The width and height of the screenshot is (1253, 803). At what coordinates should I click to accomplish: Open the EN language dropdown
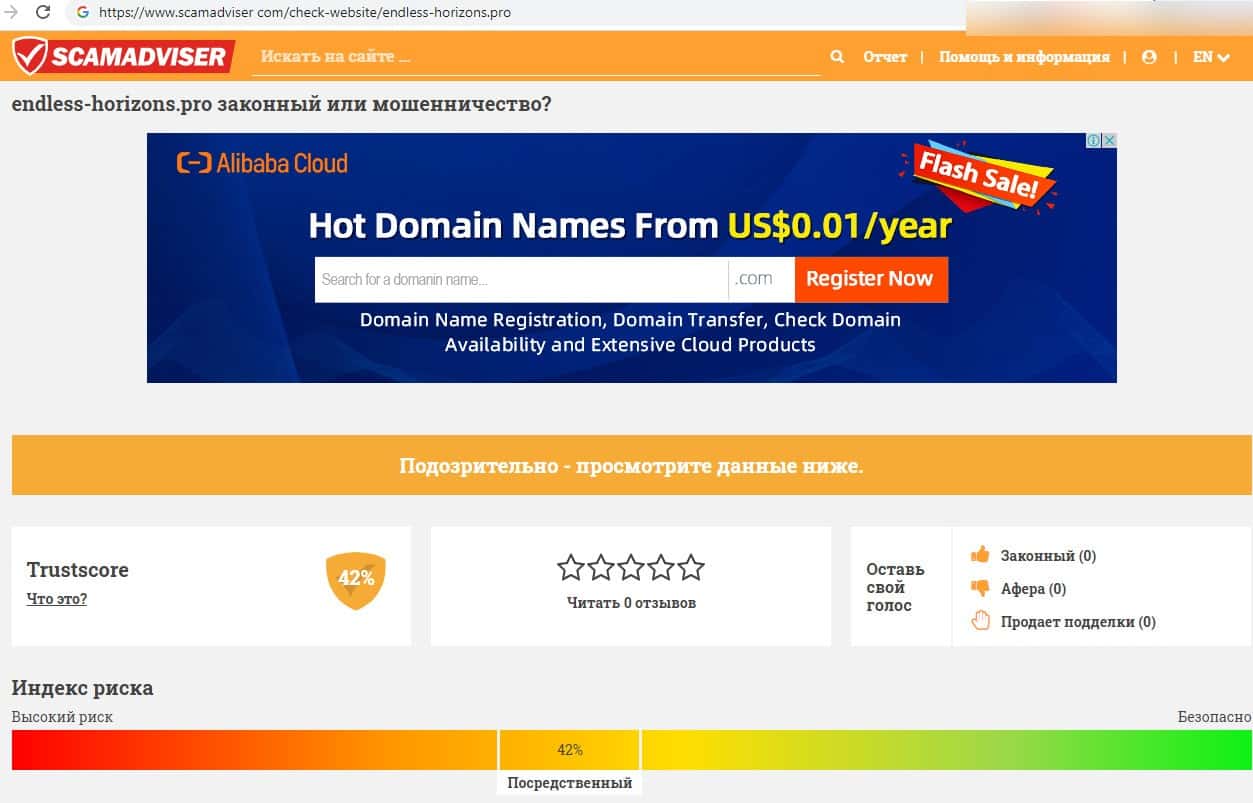(x=1211, y=57)
